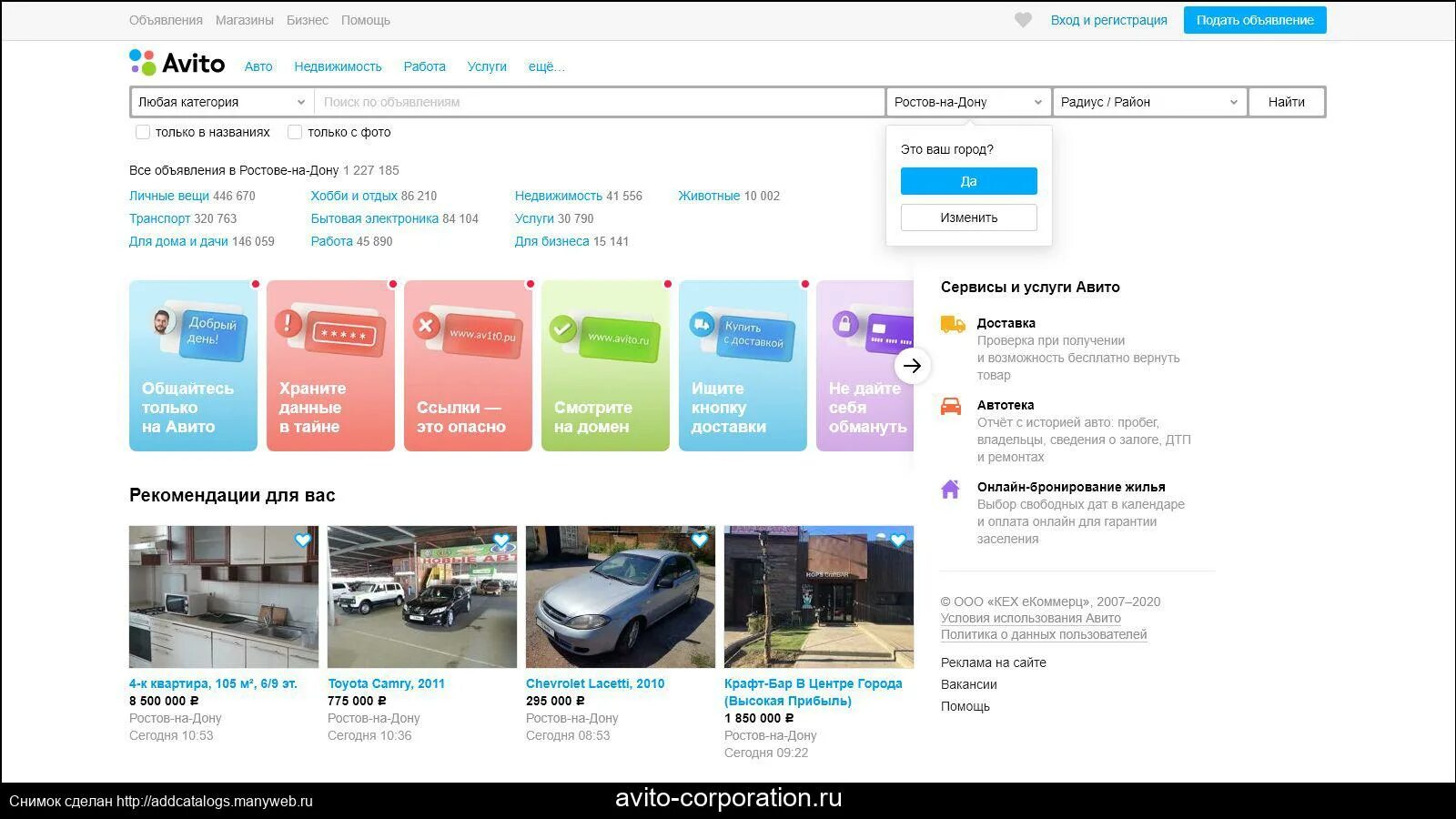Go to Услуги section in header
Image resolution: width=1456 pixels, height=819 pixels.
click(487, 66)
